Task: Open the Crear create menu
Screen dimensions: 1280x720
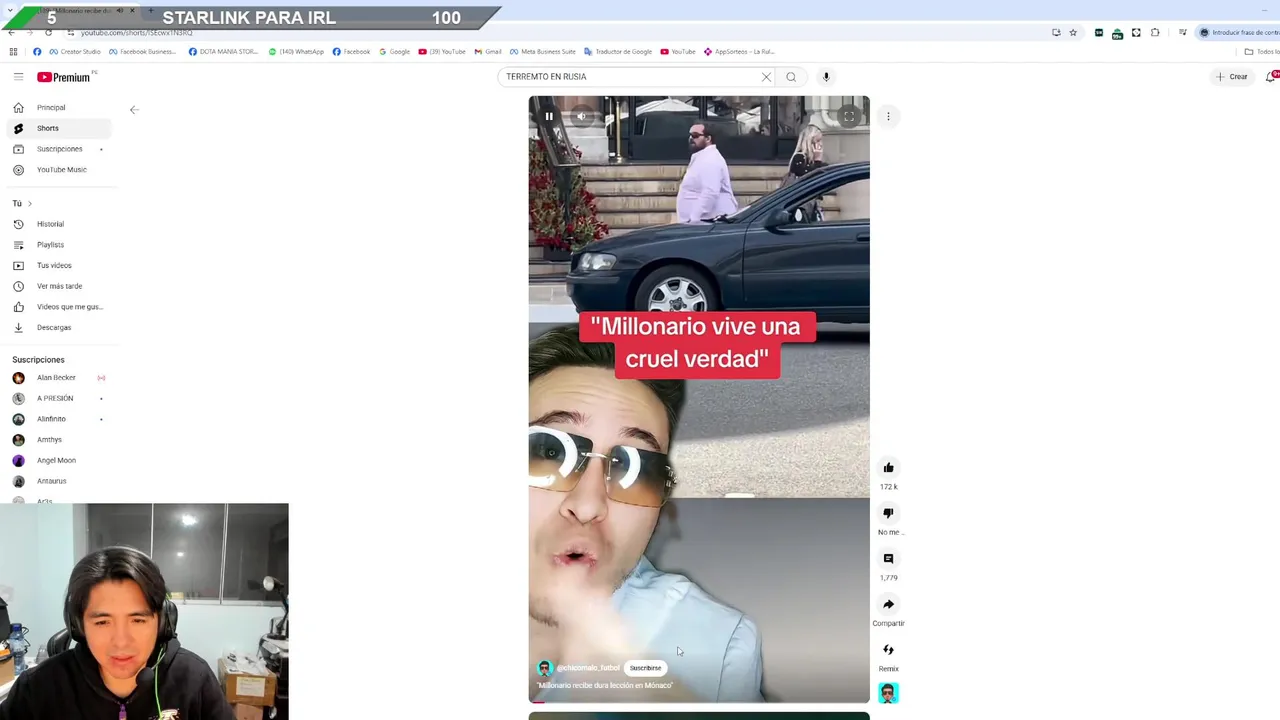Action: point(1231,77)
